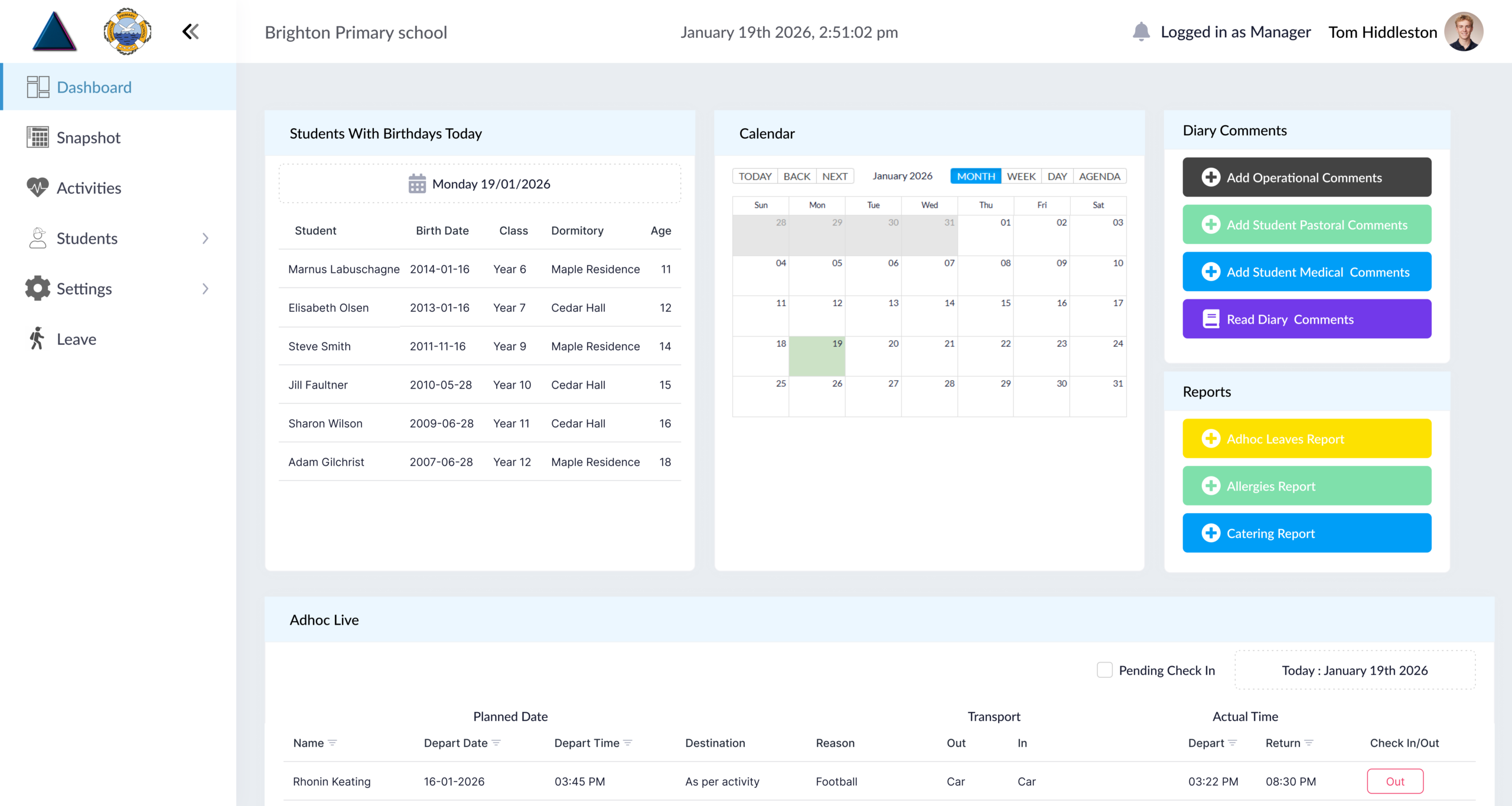
Task: Switch calendar to AGENDA view
Action: (1098, 175)
